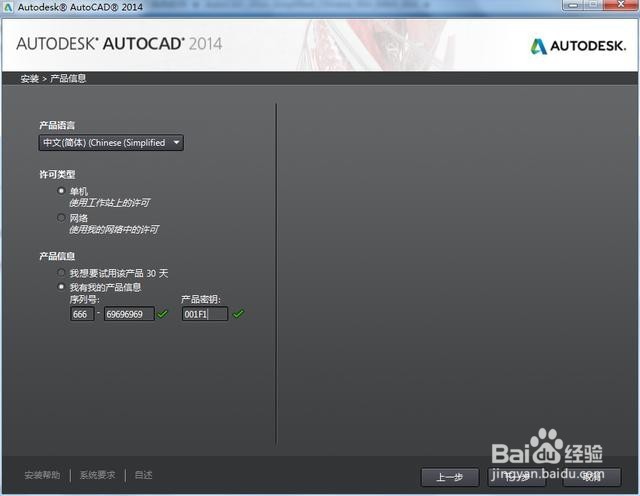Click the 取消 cancel button

[592, 477]
